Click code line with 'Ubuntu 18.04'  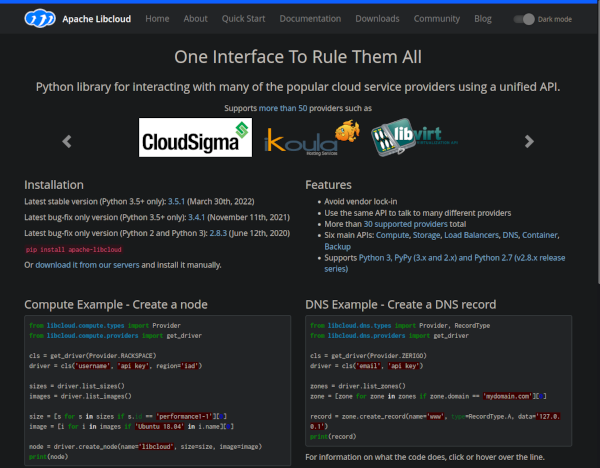131,427
